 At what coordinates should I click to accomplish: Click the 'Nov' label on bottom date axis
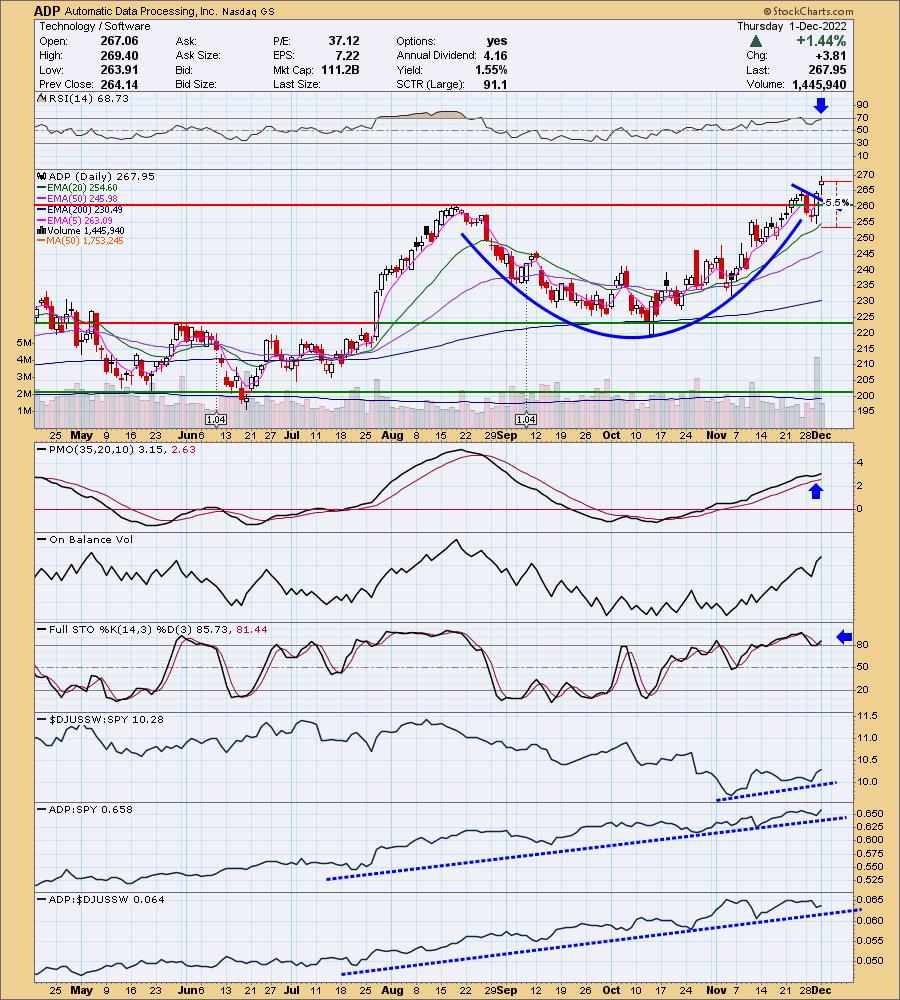point(716,990)
